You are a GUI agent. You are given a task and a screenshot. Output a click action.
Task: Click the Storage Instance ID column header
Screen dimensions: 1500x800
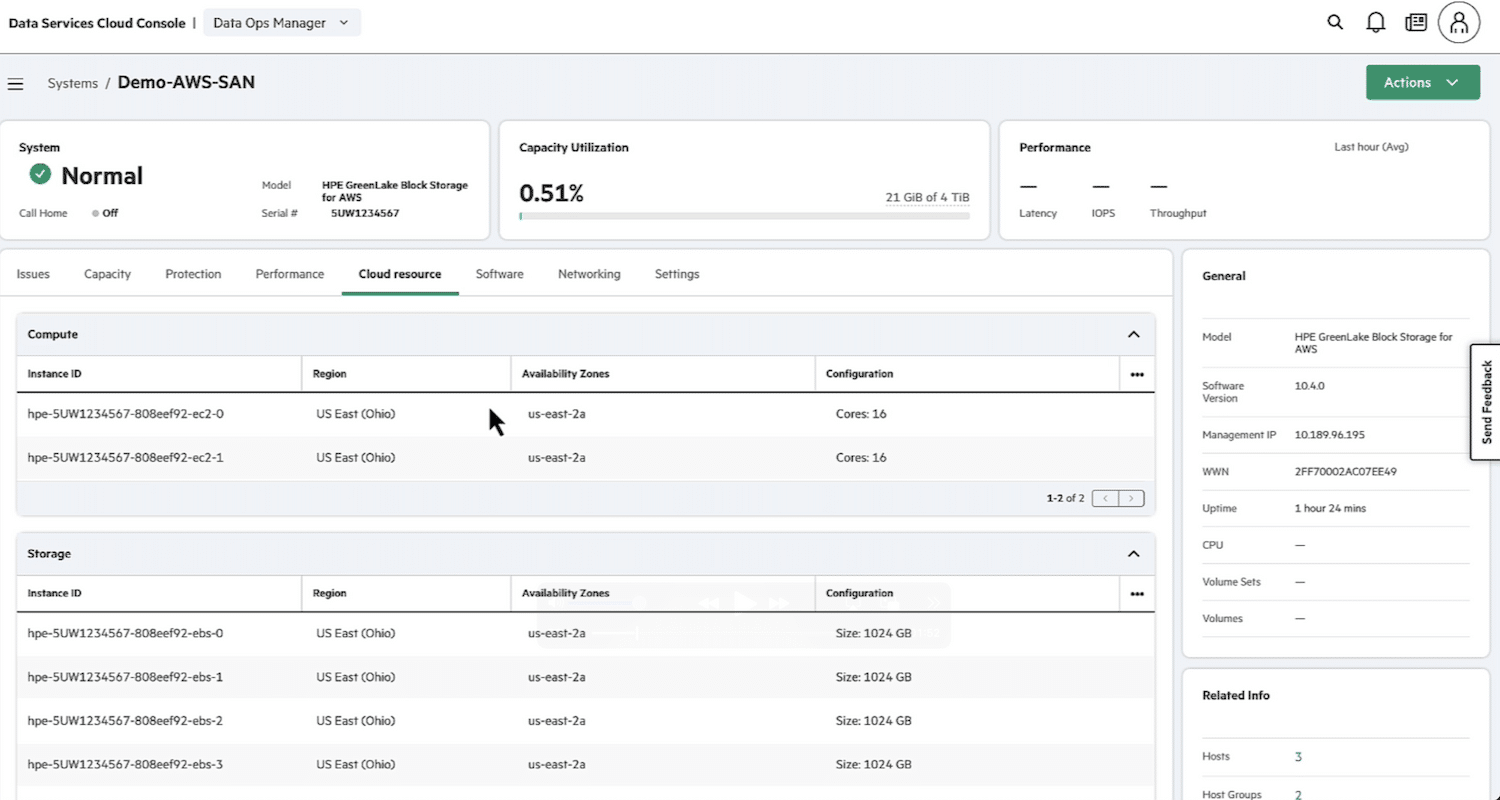click(x=159, y=593)
